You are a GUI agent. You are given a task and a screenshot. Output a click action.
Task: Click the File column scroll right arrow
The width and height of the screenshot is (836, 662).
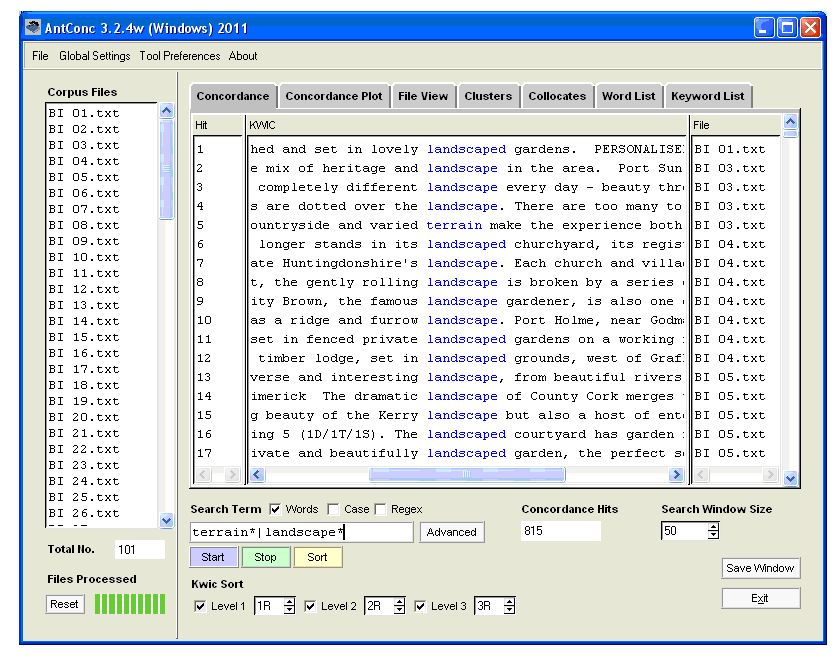pos(769,474)
